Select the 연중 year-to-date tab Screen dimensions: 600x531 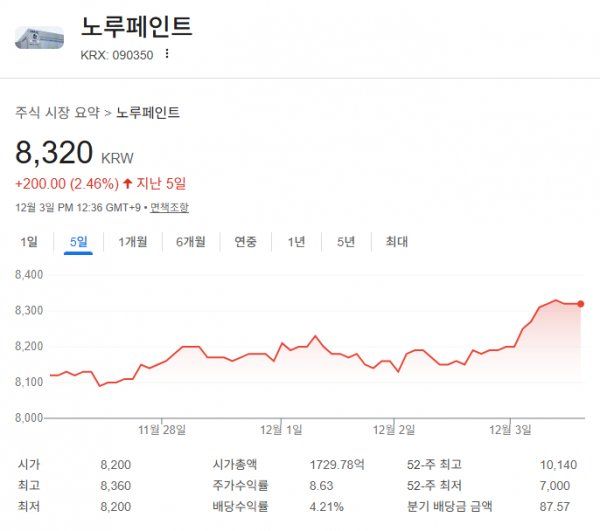point(245,241)
